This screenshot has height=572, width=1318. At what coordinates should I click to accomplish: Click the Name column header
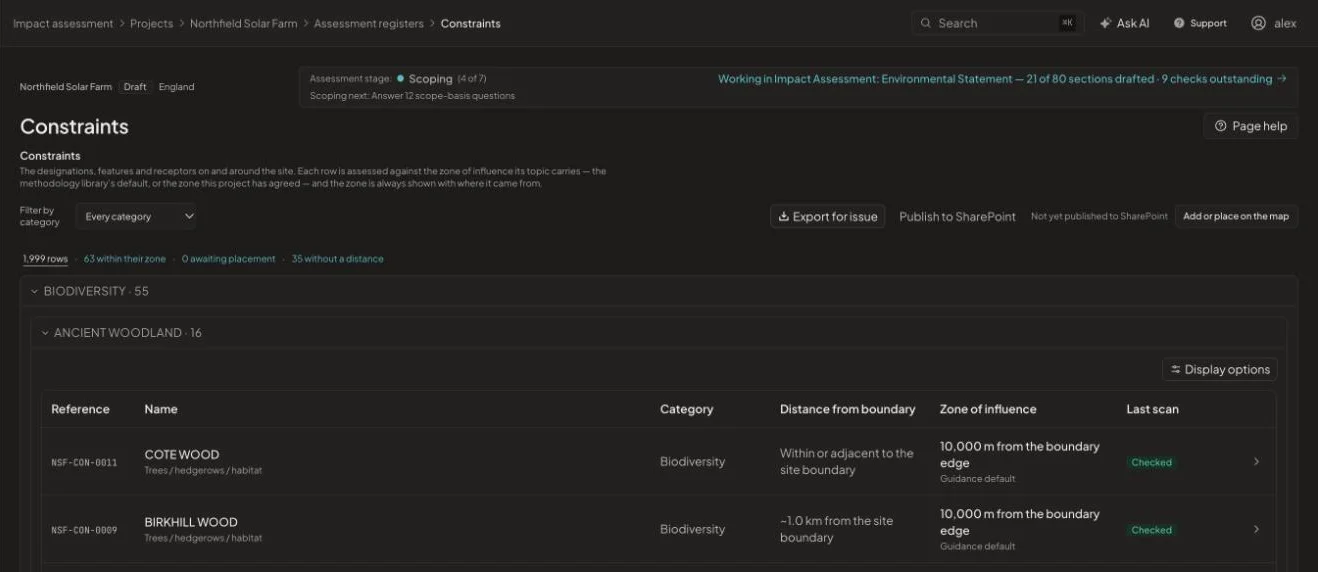[x=161, y=409]
